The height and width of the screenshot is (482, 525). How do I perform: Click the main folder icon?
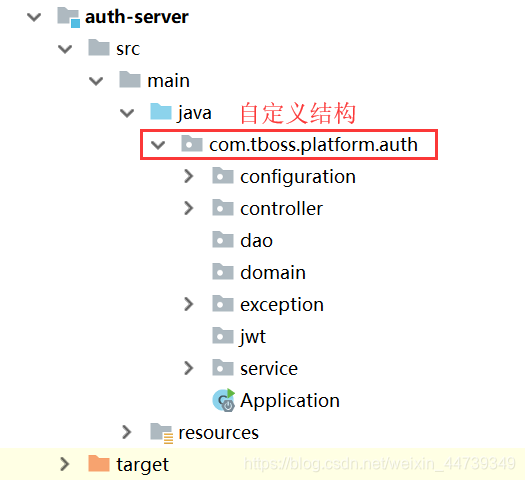tap(130, 80)
